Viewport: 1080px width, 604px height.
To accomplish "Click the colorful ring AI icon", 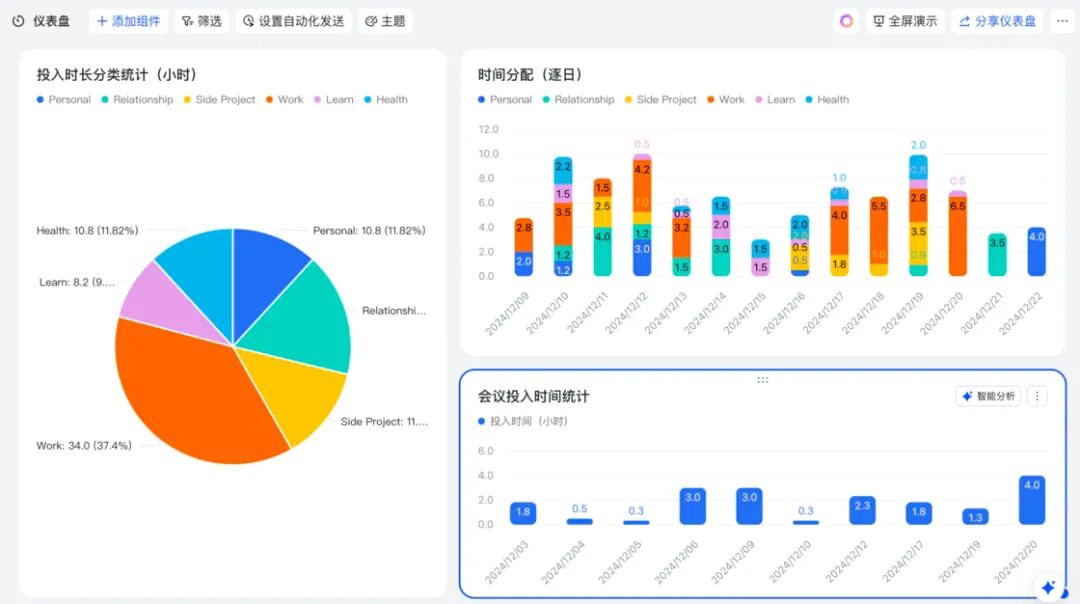I will tap(847, 21).
